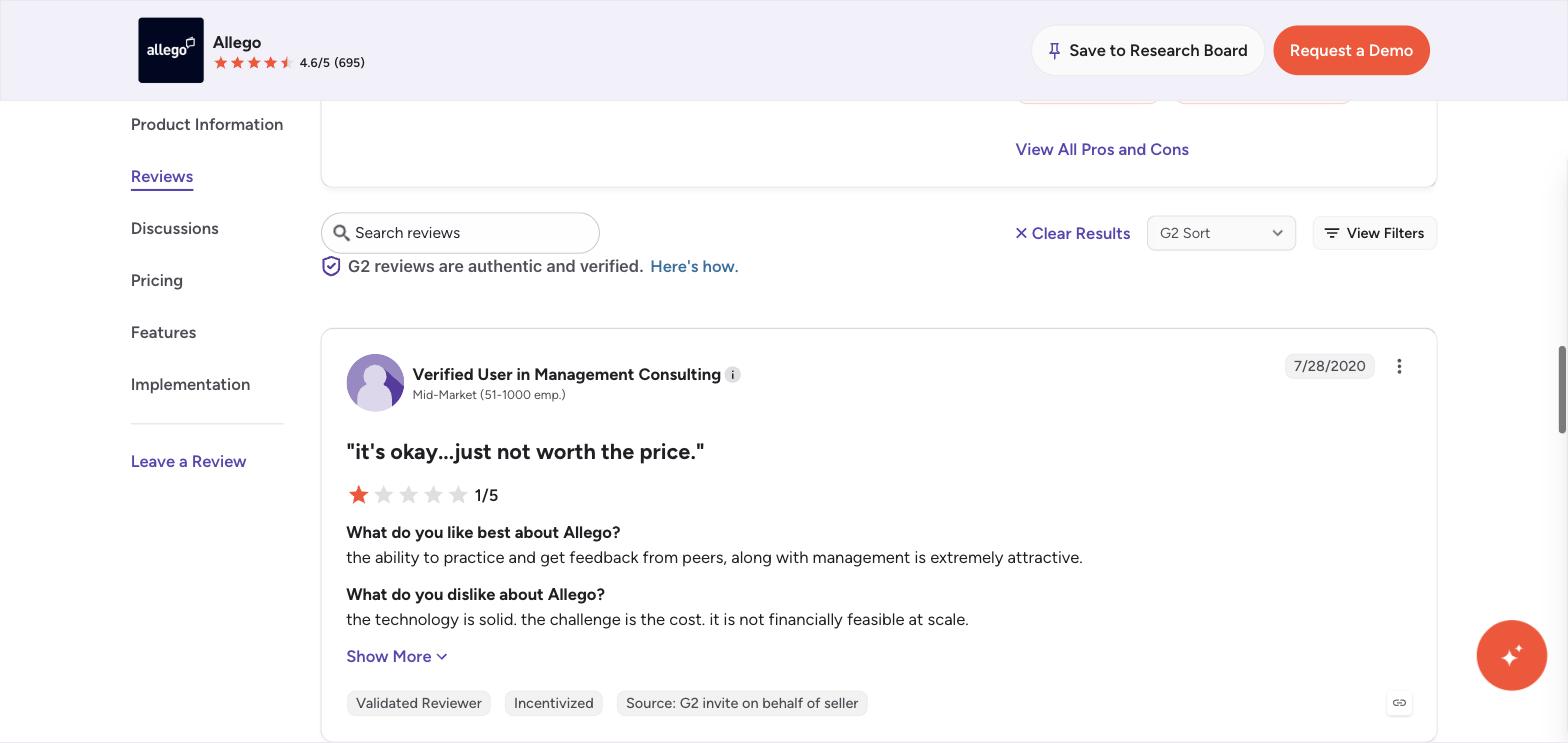Viewport: 1568px width, 743px height.
Task: Click "What do you dislike about Allego?" heading
Action: (x=476, y=594)
